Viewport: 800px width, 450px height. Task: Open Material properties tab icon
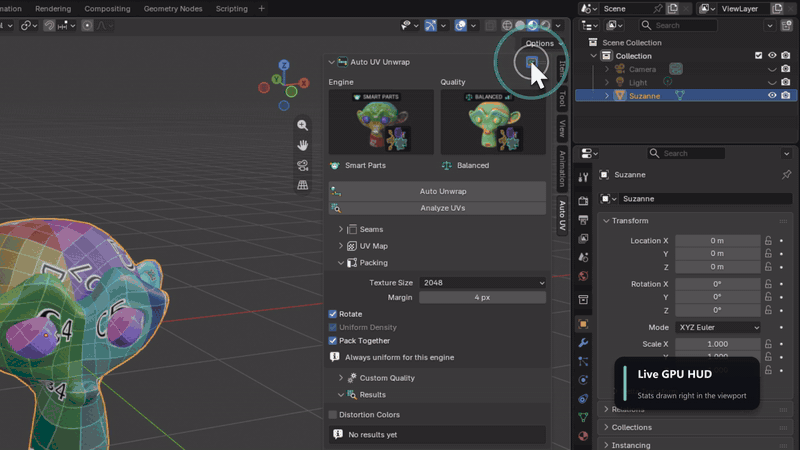click(x=583, y=436)
